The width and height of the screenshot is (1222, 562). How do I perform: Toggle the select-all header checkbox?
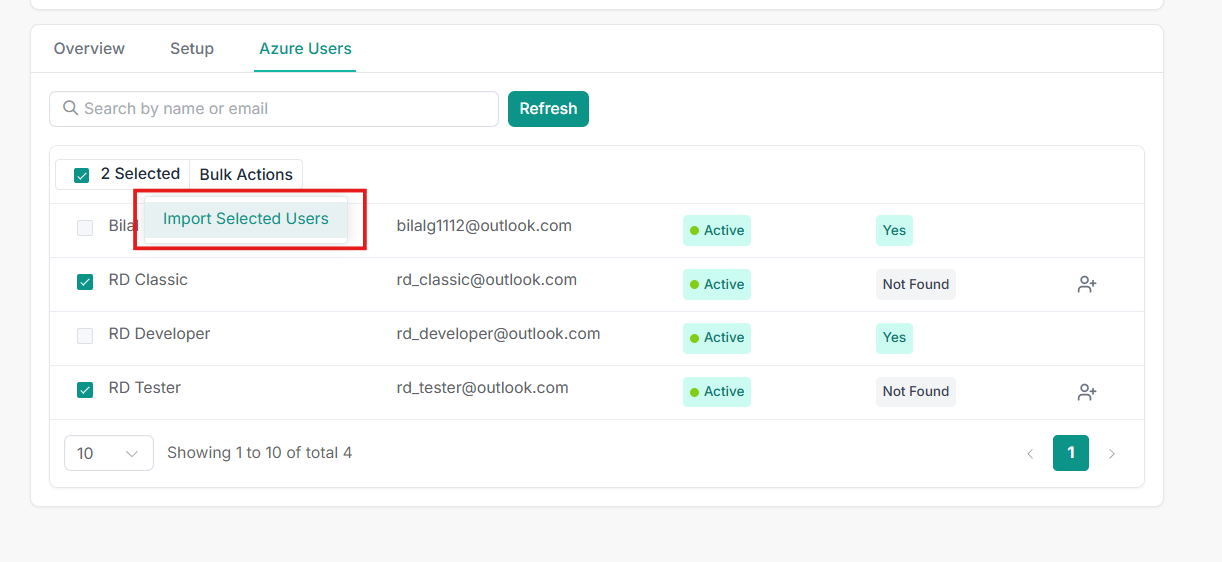[x=82, y=175]
